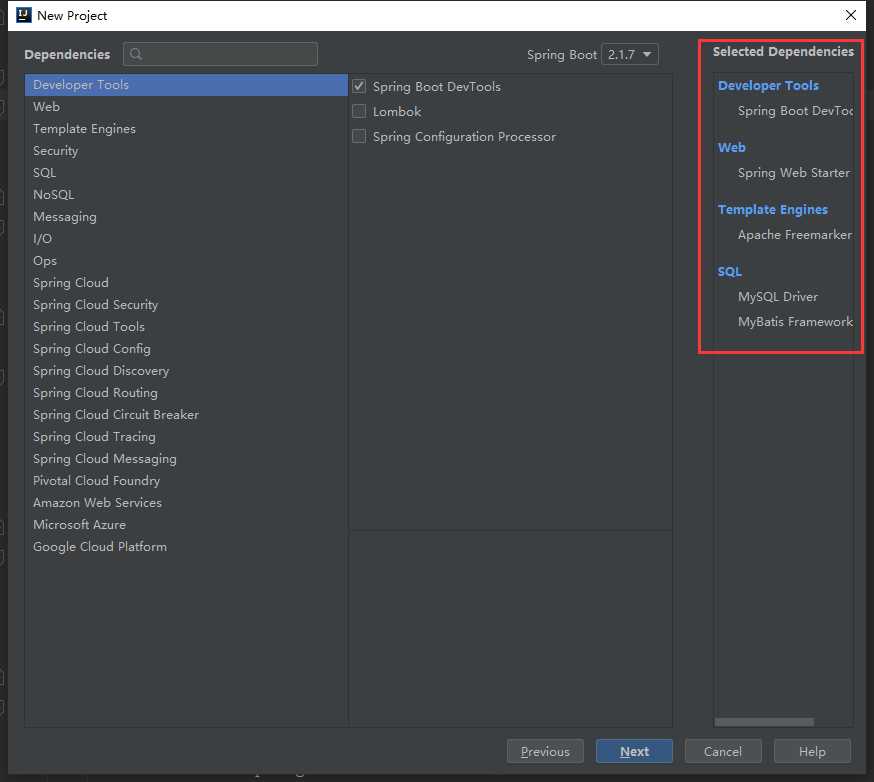Select Spring Web Starter selected dependency
This screenshot has height=782, width=874.
click(x=794, y=173)
